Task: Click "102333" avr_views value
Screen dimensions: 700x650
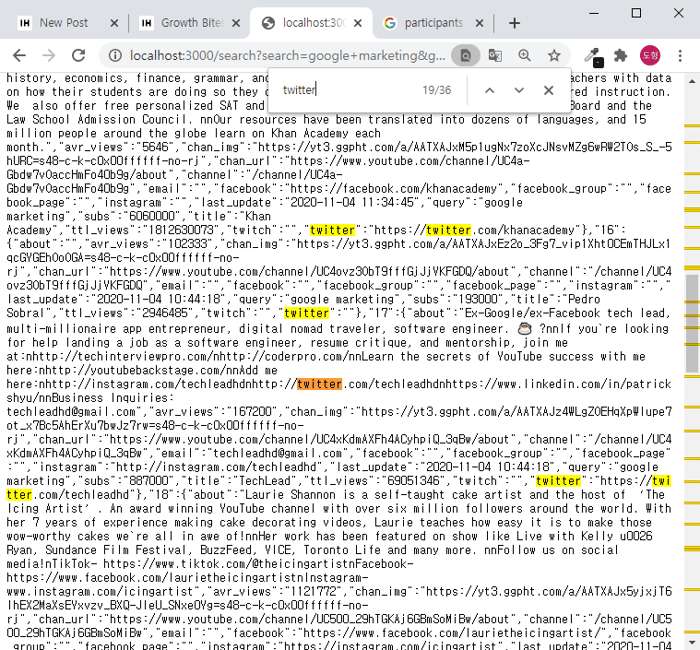Action: (x=187, y=244)
